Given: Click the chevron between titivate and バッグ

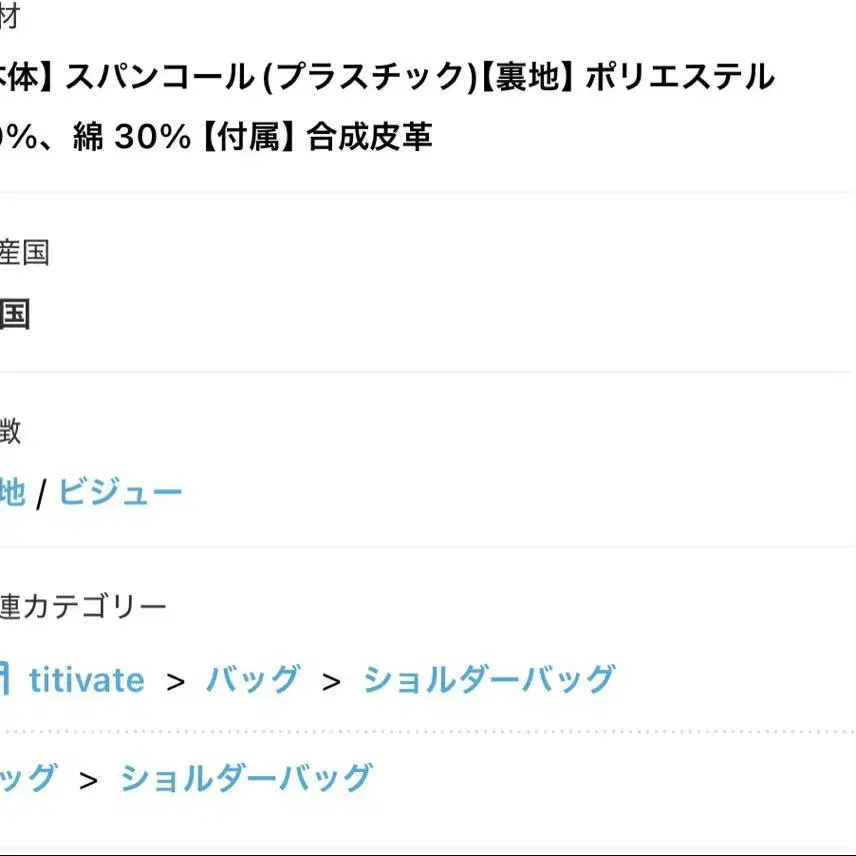Looking at the screenshot, I should (176, 682).
